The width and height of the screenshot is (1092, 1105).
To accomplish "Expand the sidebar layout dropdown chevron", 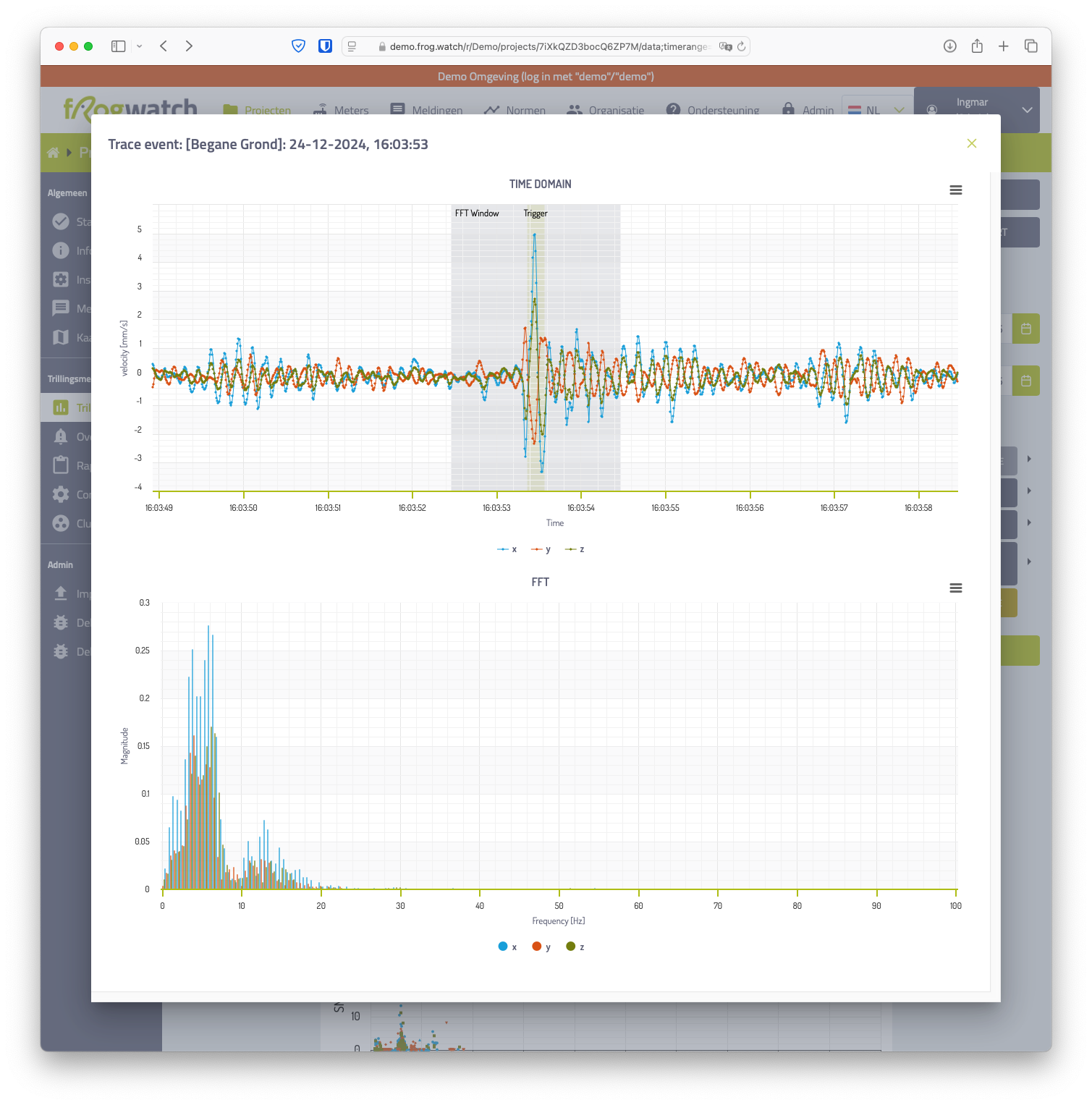I will [140, 46].
